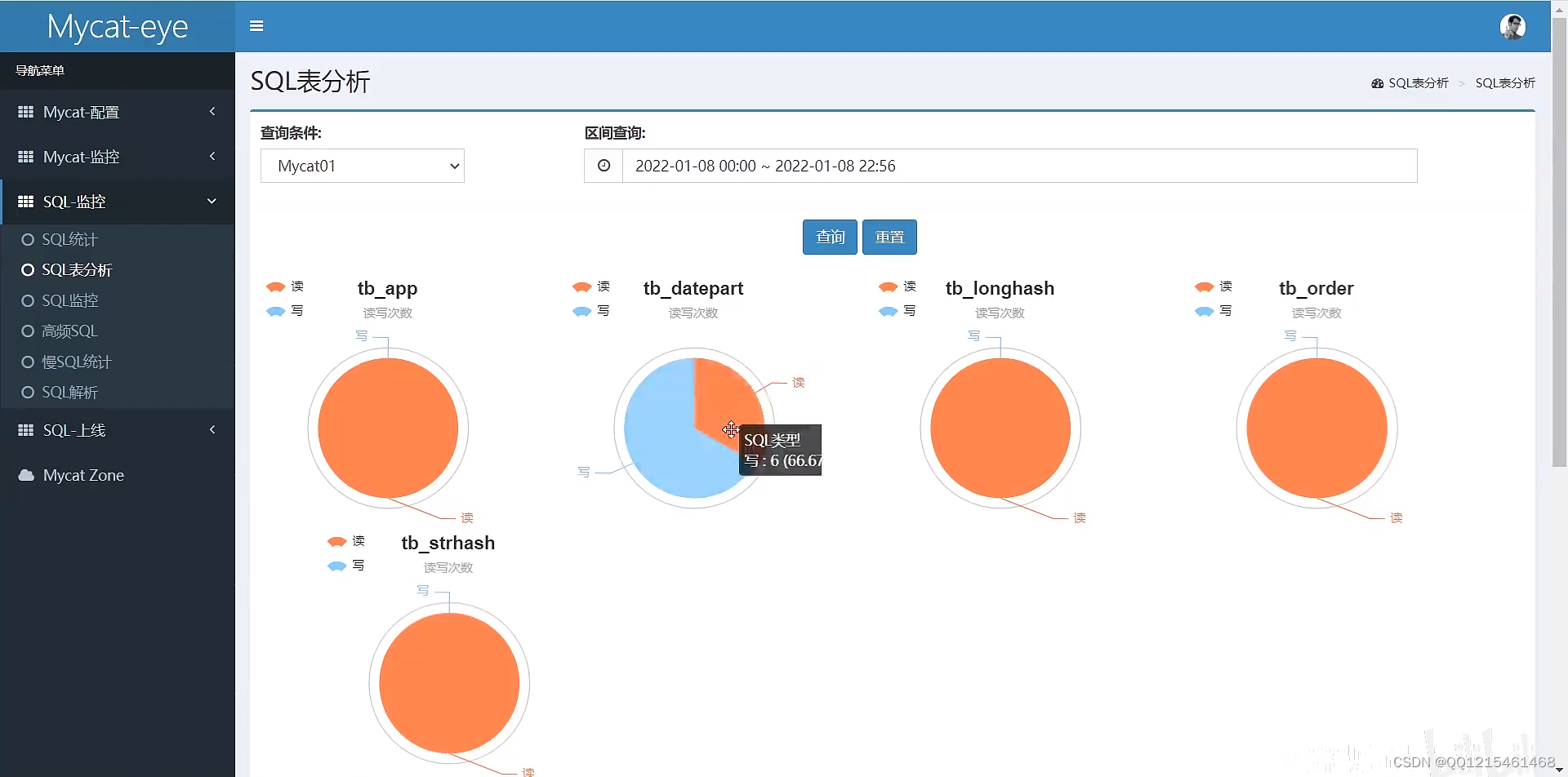Open the user avatar menu
The width and height of the screenshot is (1568, 777).
coord(1512,26)
